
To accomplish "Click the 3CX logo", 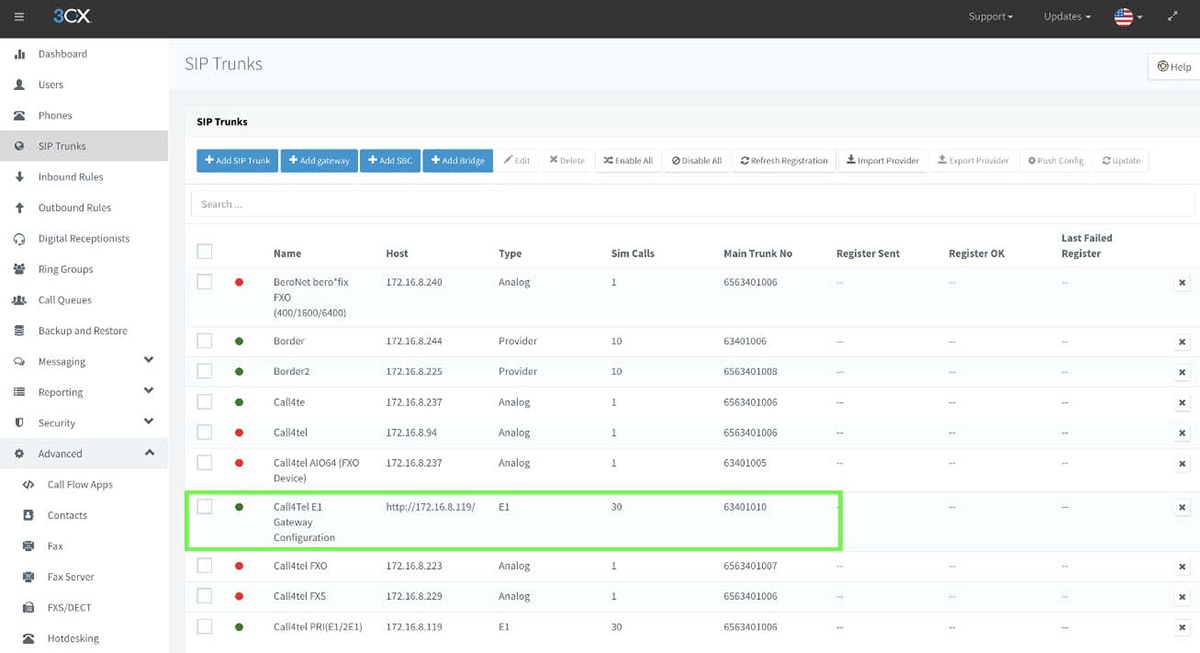I will 72,16.
